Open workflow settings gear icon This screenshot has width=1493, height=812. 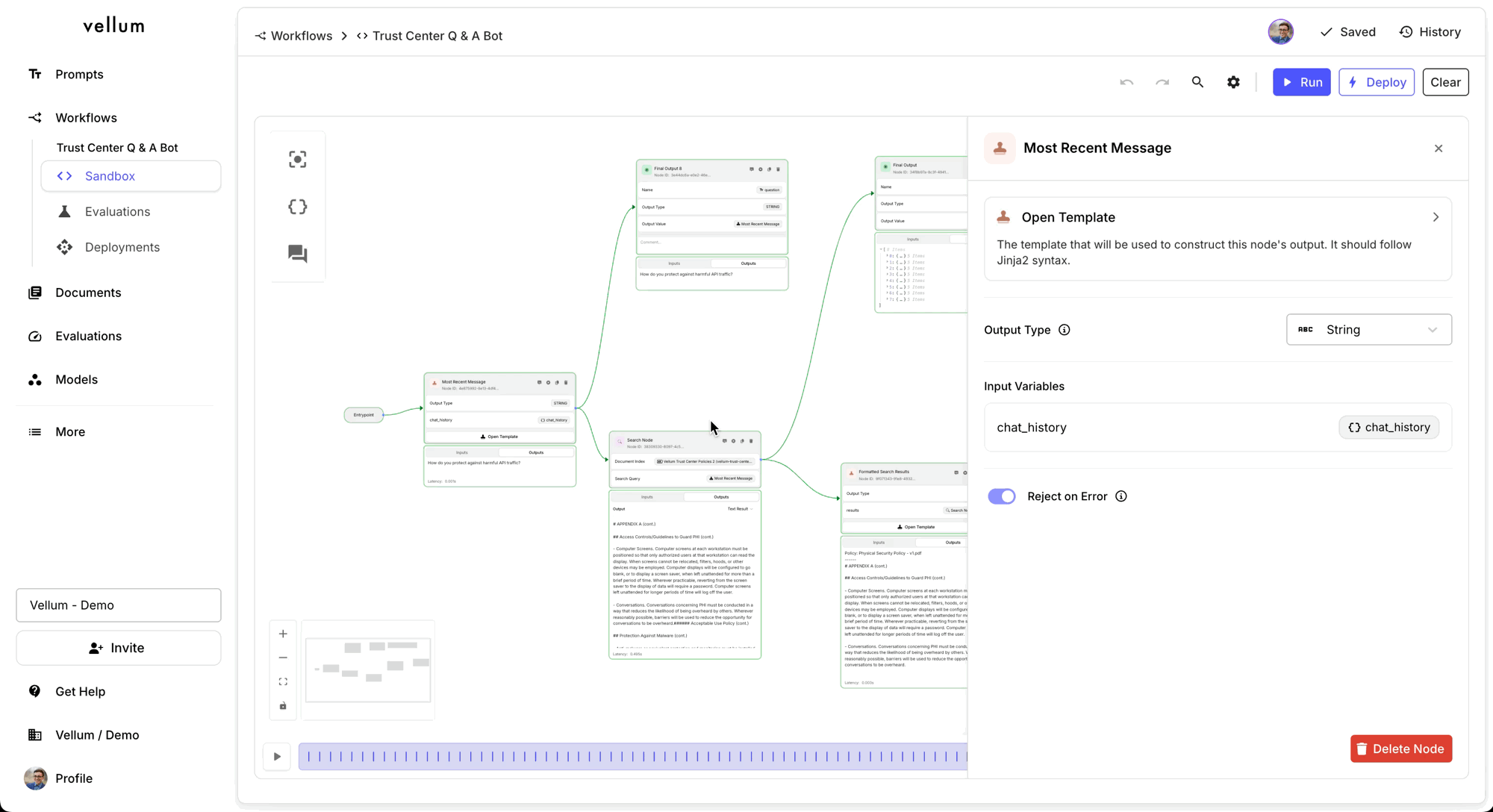click(1233, 82)
